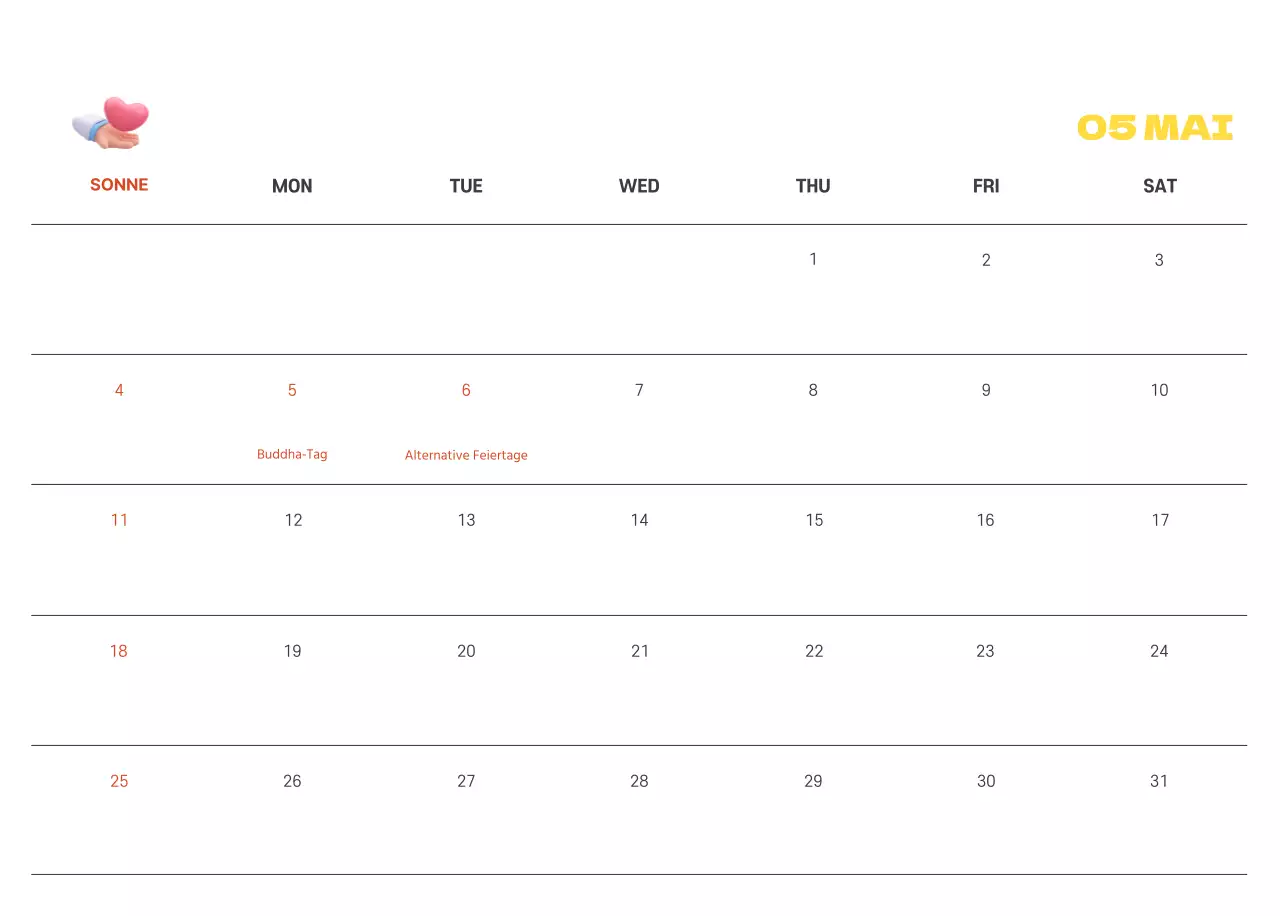Open the Alternative Feiertage holiday label

466,455
